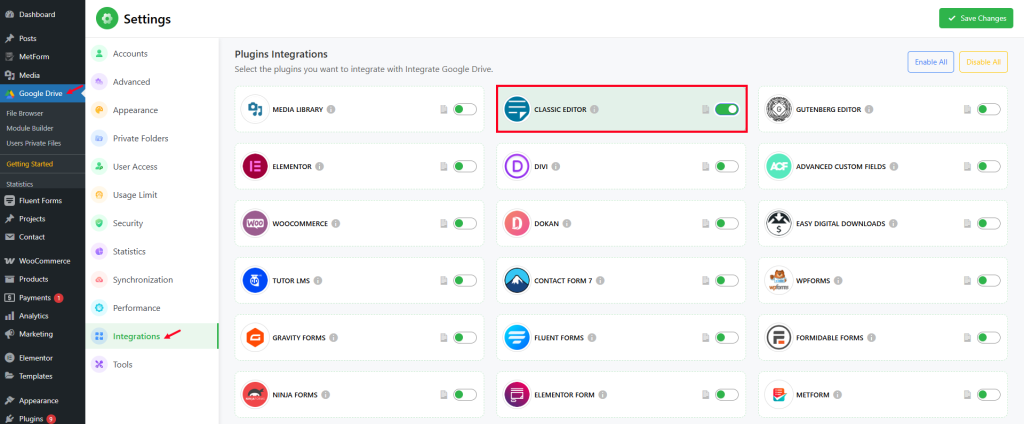The height and width of the screenshot is (424, 1024).
Task: Toggle the Tutor LMS integration switch
Action: coord(465,280)
